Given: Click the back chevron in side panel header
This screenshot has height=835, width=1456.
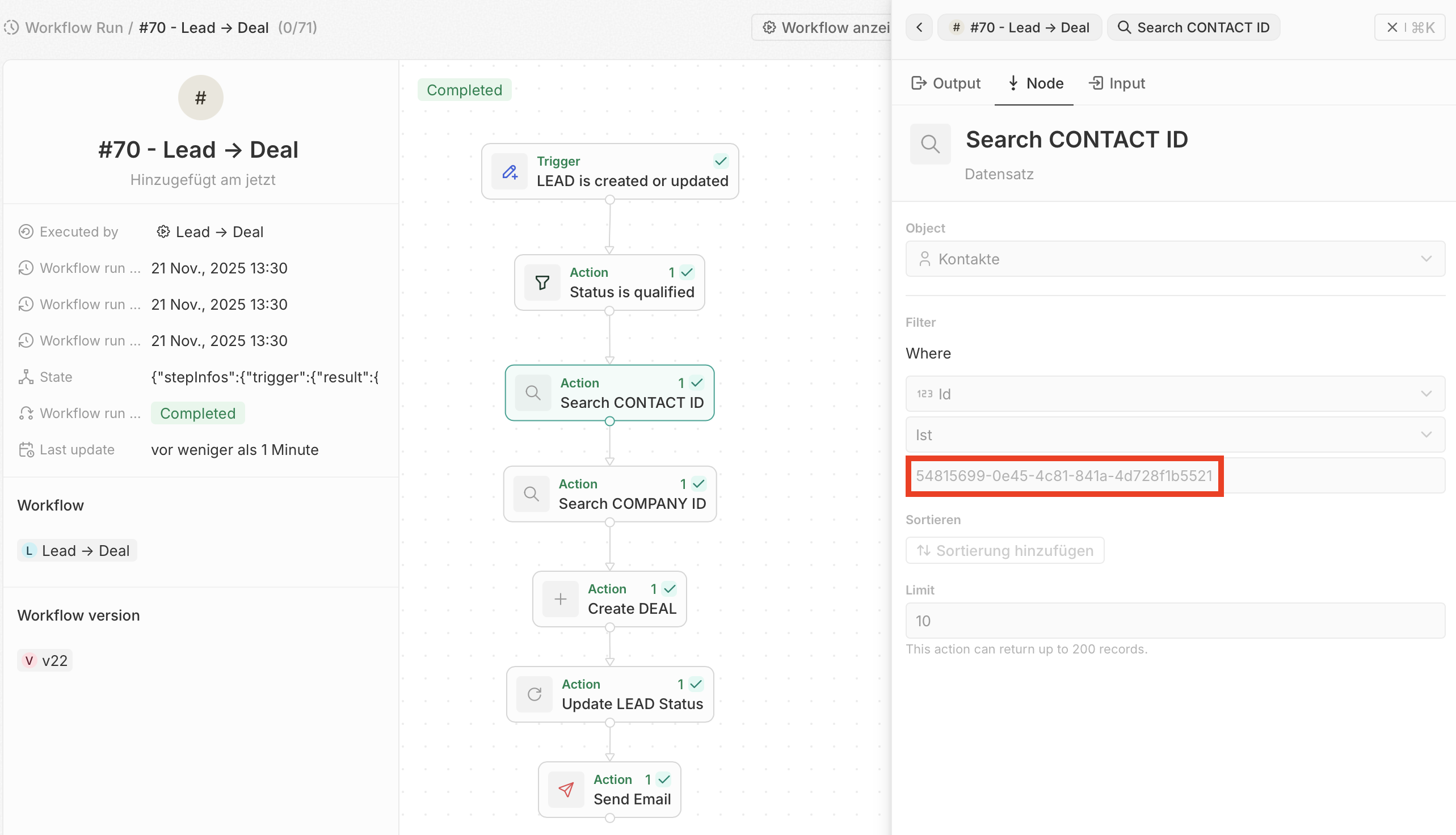Looking at the screenshot, I should pos(920,28).
